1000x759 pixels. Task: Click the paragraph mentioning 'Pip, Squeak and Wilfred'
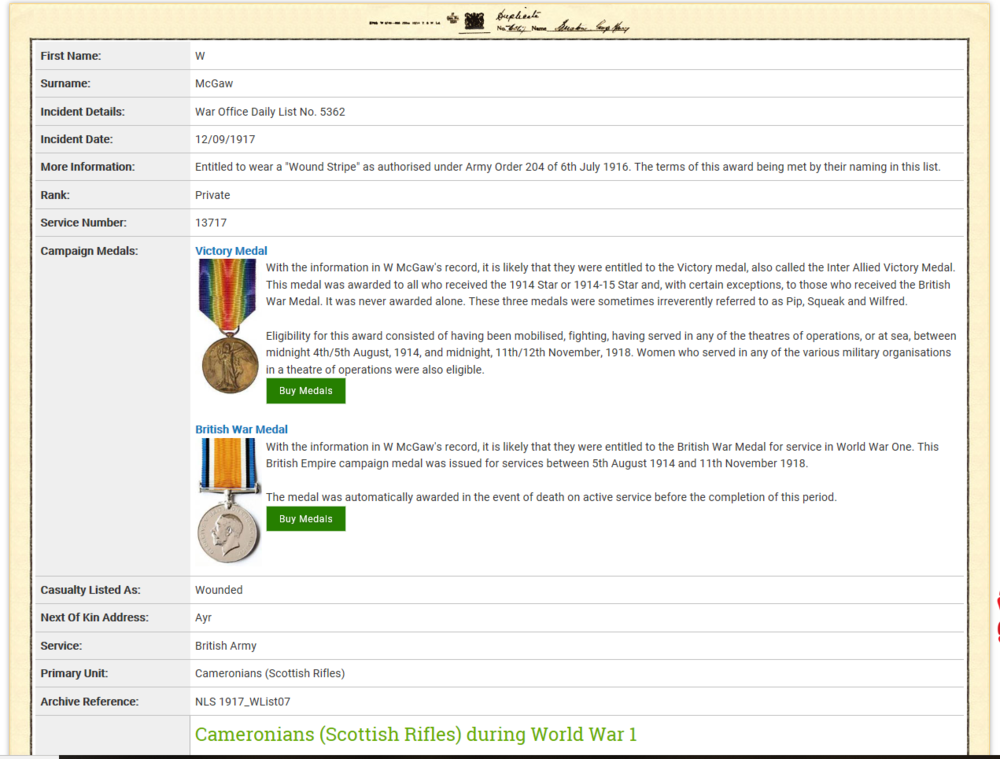click(610, 284)
